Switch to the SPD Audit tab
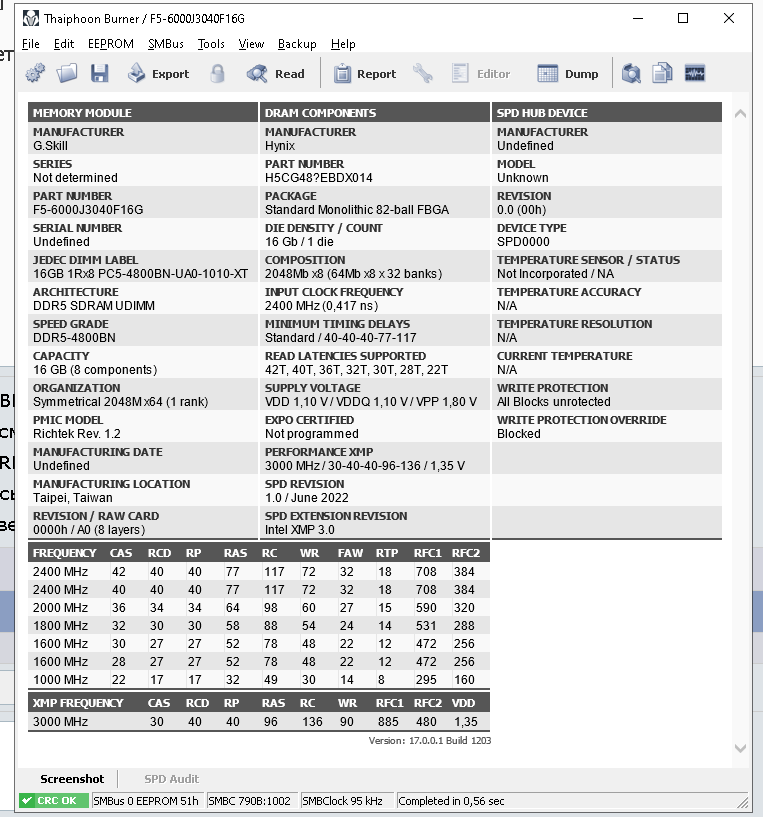Viewport: 763px width, 817px height. 171,779
